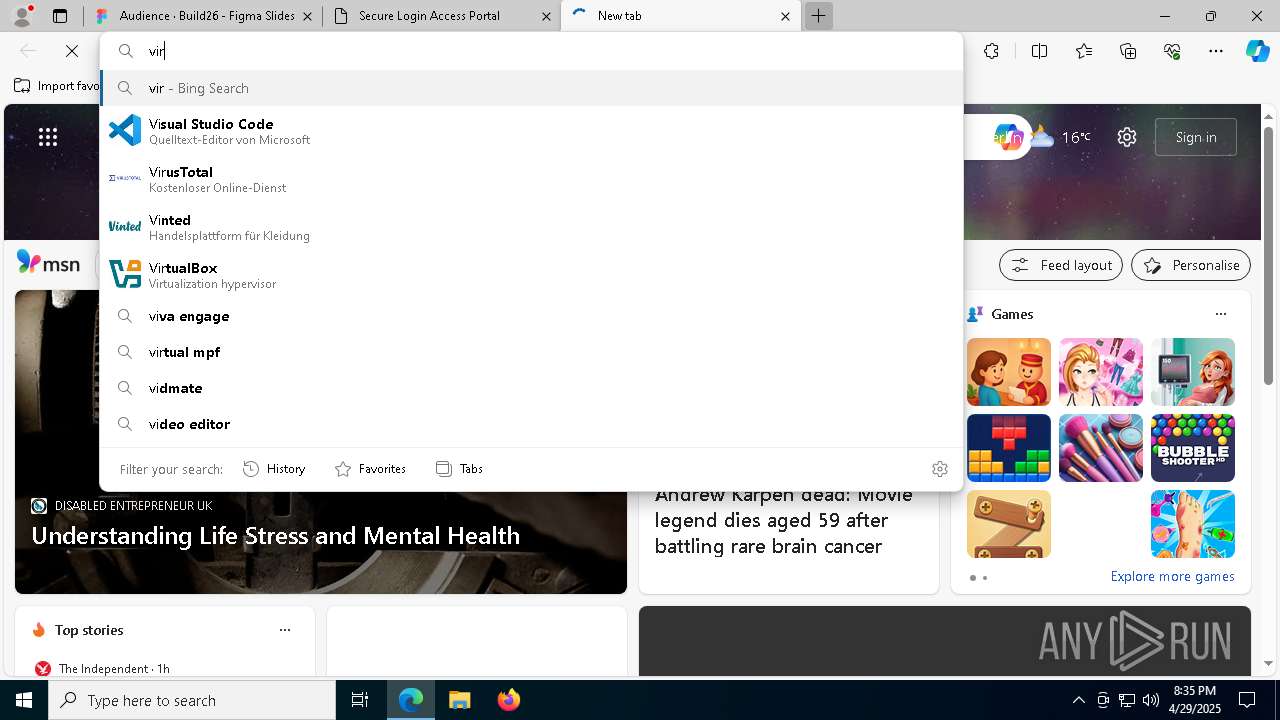Open new tab page settings gear
The height and width of the screenshot is (720, 1280).
click(x=1127, y=137)
